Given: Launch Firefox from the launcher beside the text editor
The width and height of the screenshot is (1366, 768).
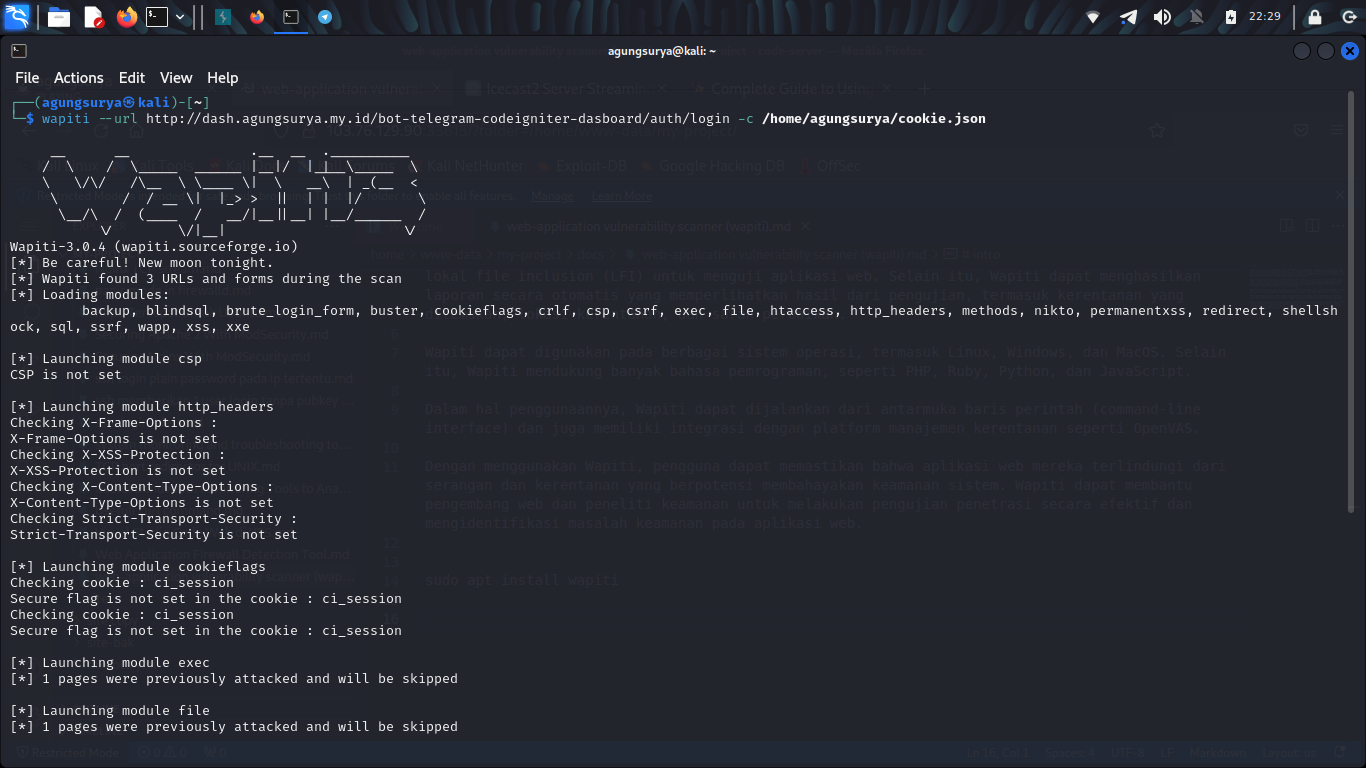Looking at the screenshot, I should coord(126,17).
